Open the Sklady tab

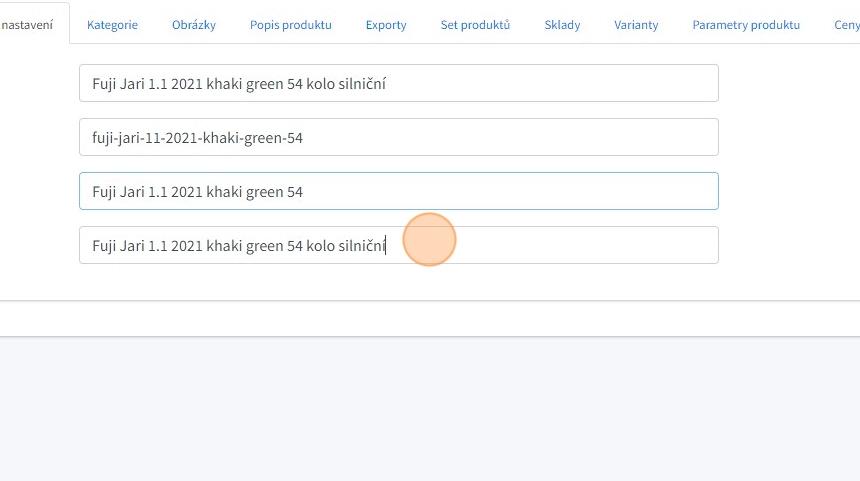click(x=562, y=25)
